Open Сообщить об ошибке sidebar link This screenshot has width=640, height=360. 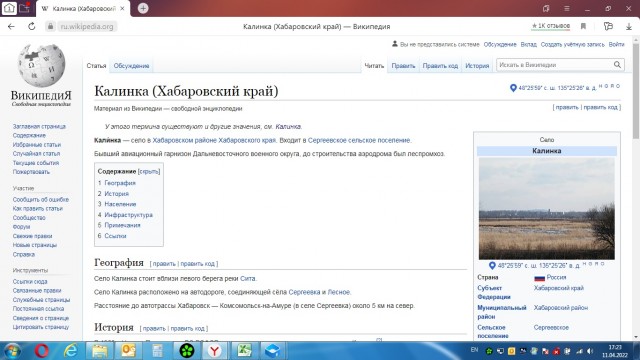pos(41,200)
